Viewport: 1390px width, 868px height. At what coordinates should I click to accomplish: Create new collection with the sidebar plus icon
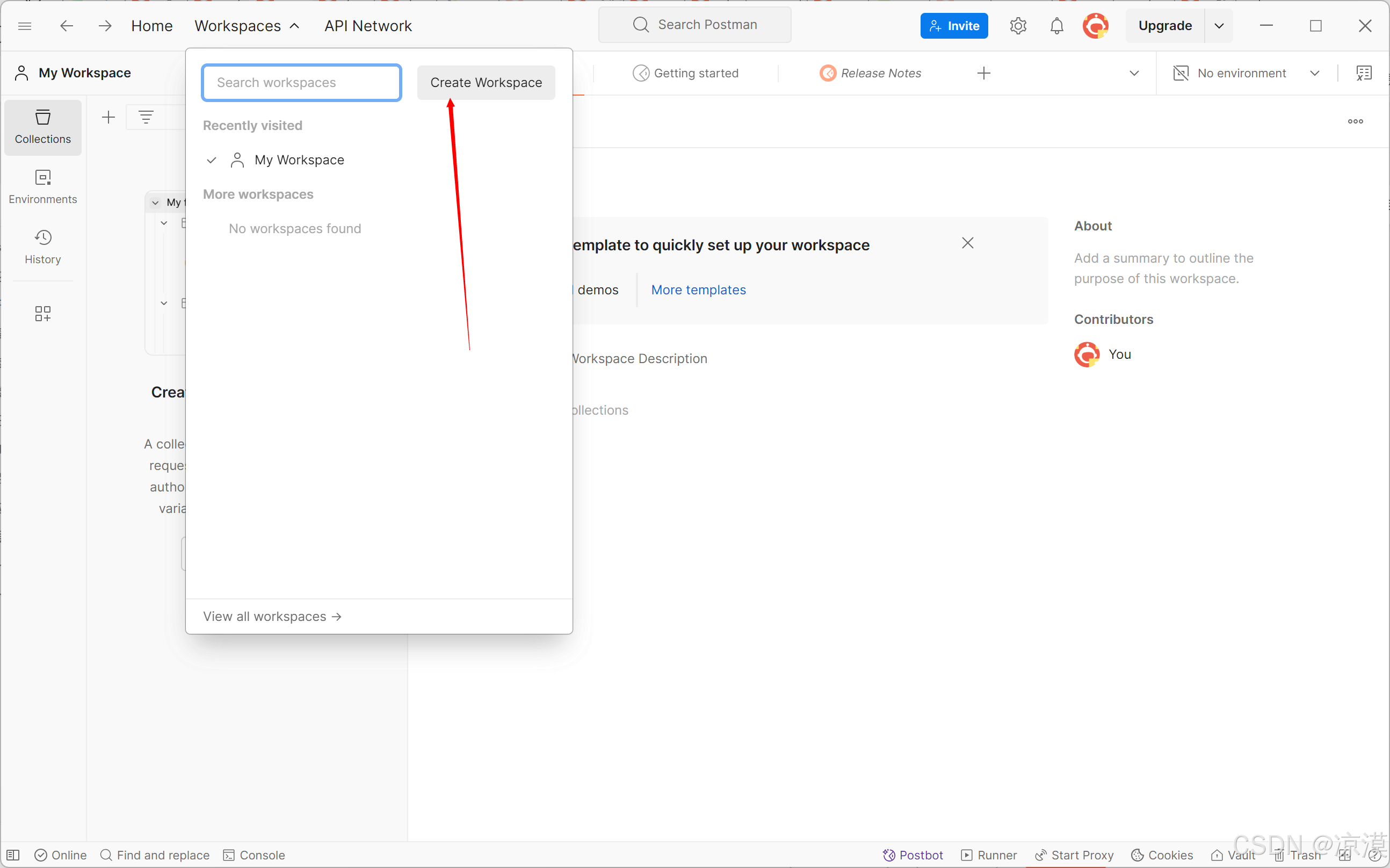[x=108, y=118]
